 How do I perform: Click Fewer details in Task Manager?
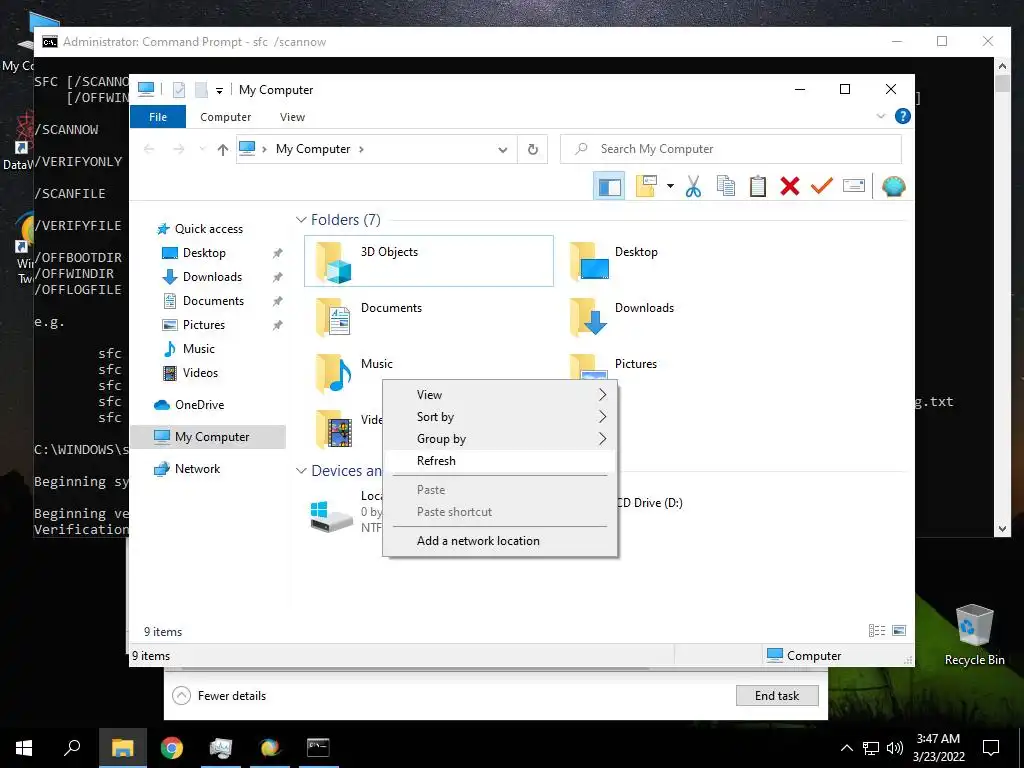coord(219,696)
